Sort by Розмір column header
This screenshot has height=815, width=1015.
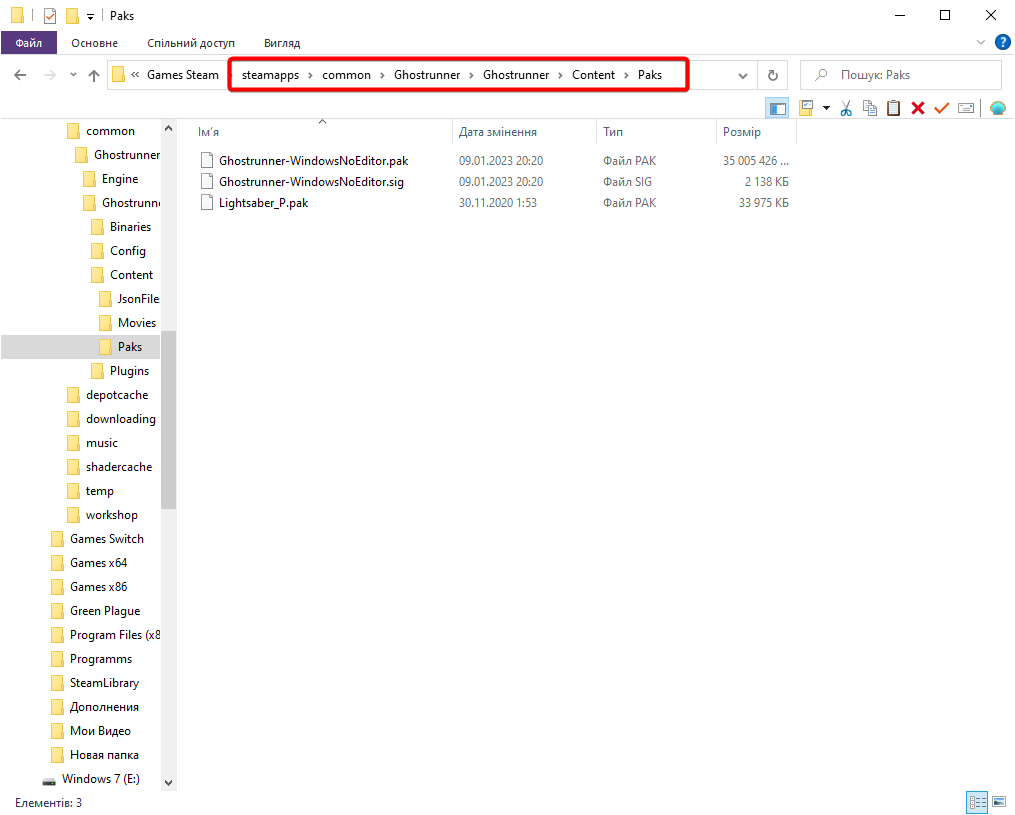756,132
